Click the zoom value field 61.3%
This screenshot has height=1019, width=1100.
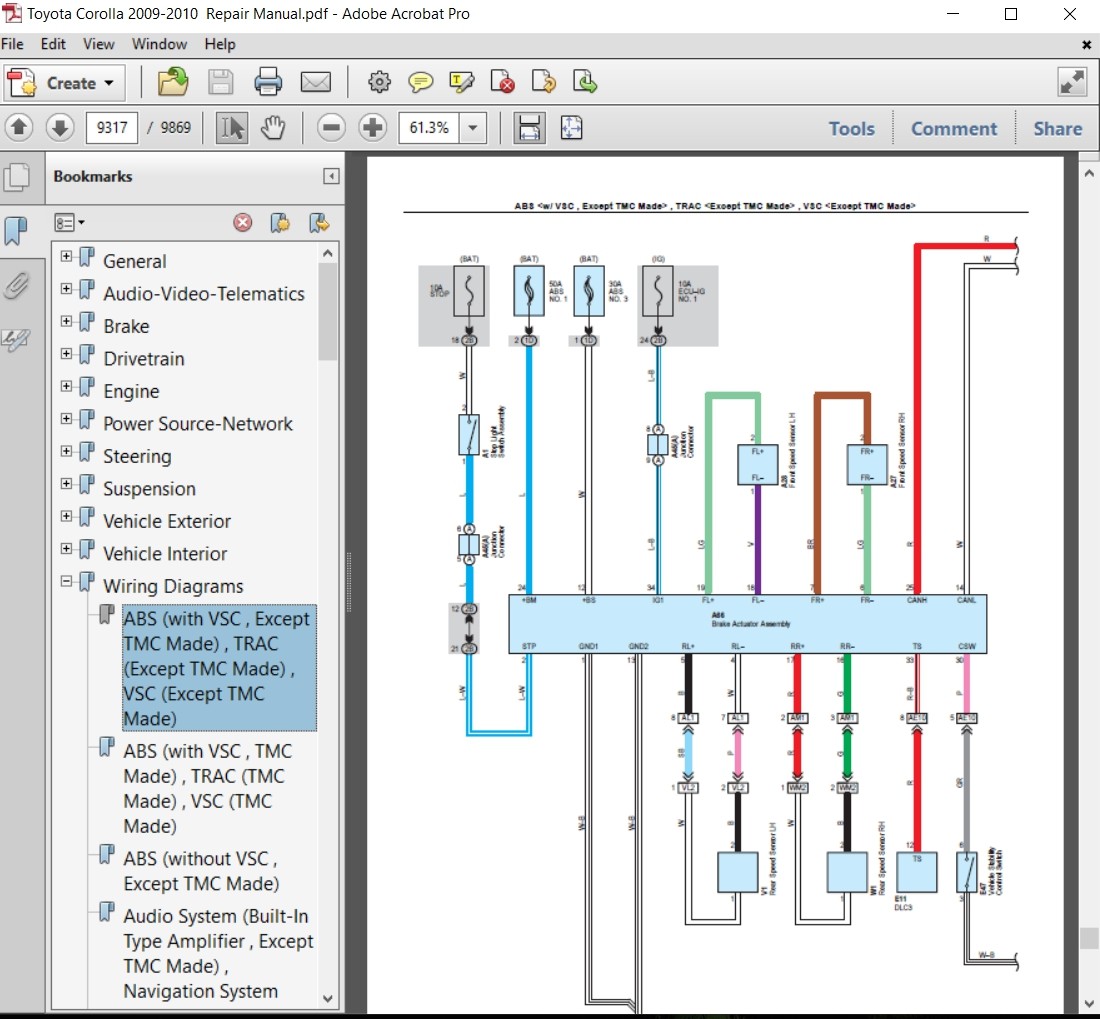(x=429, y=128)
